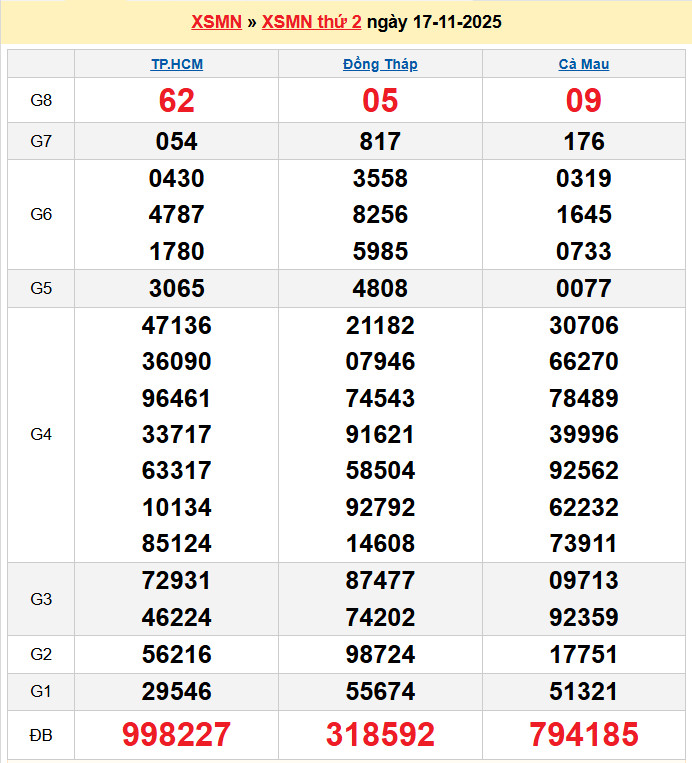Screen dimensions: 692x763
Task: Click the Cà Mau special prize 794185
Action: [x=584, y=735]
